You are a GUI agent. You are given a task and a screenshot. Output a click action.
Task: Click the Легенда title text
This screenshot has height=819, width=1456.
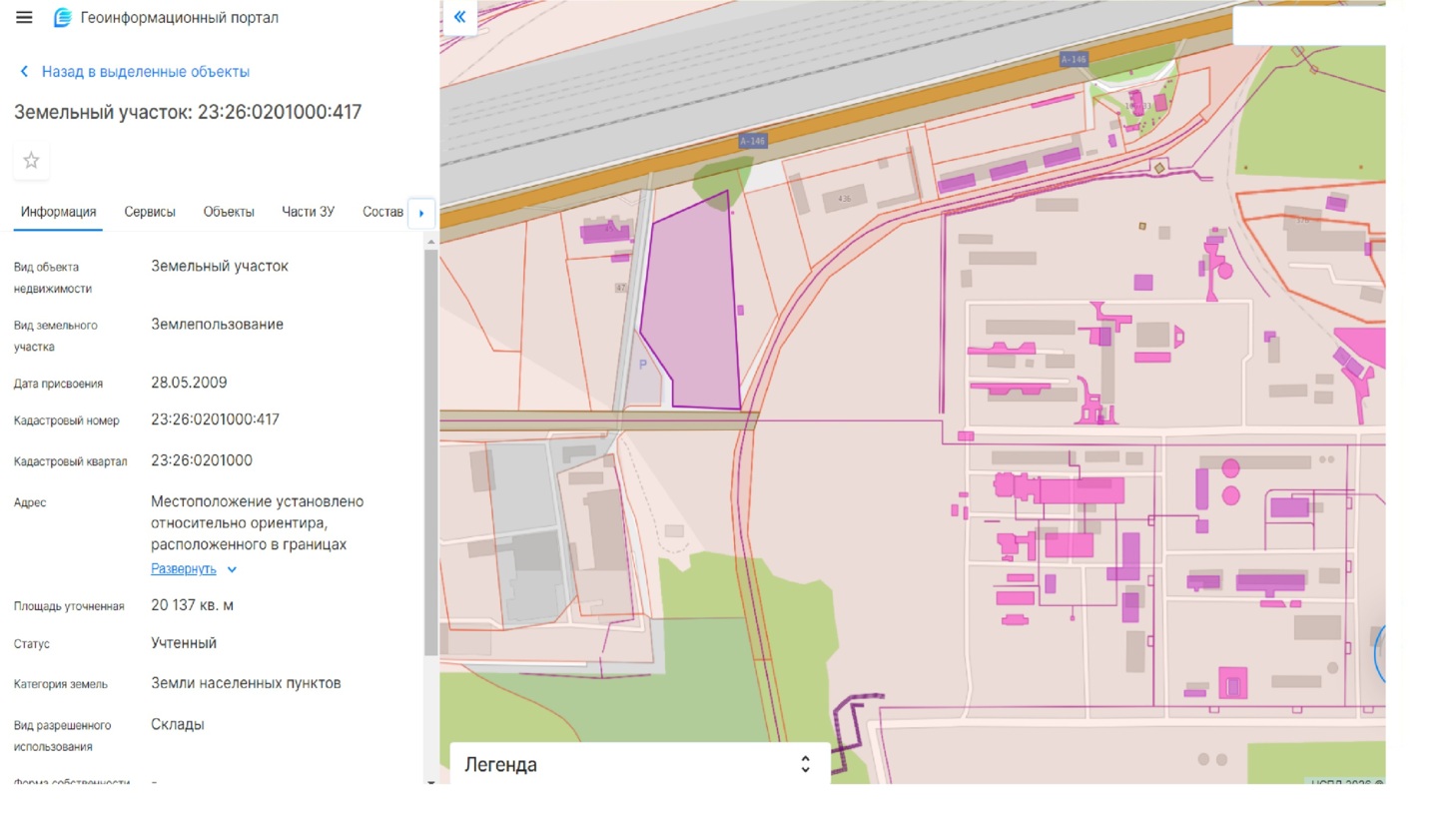click(500, 764)
